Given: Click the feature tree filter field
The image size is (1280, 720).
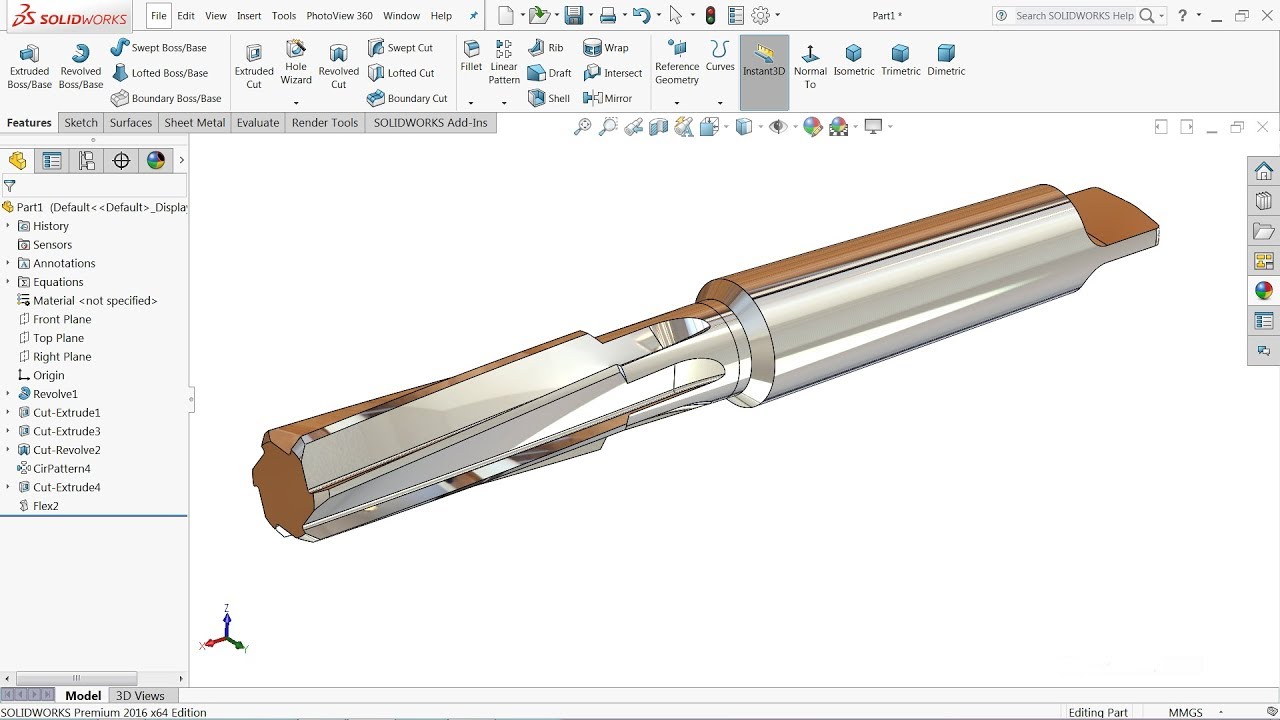Looking at the screenshot, I should click(x=94, y=186).
